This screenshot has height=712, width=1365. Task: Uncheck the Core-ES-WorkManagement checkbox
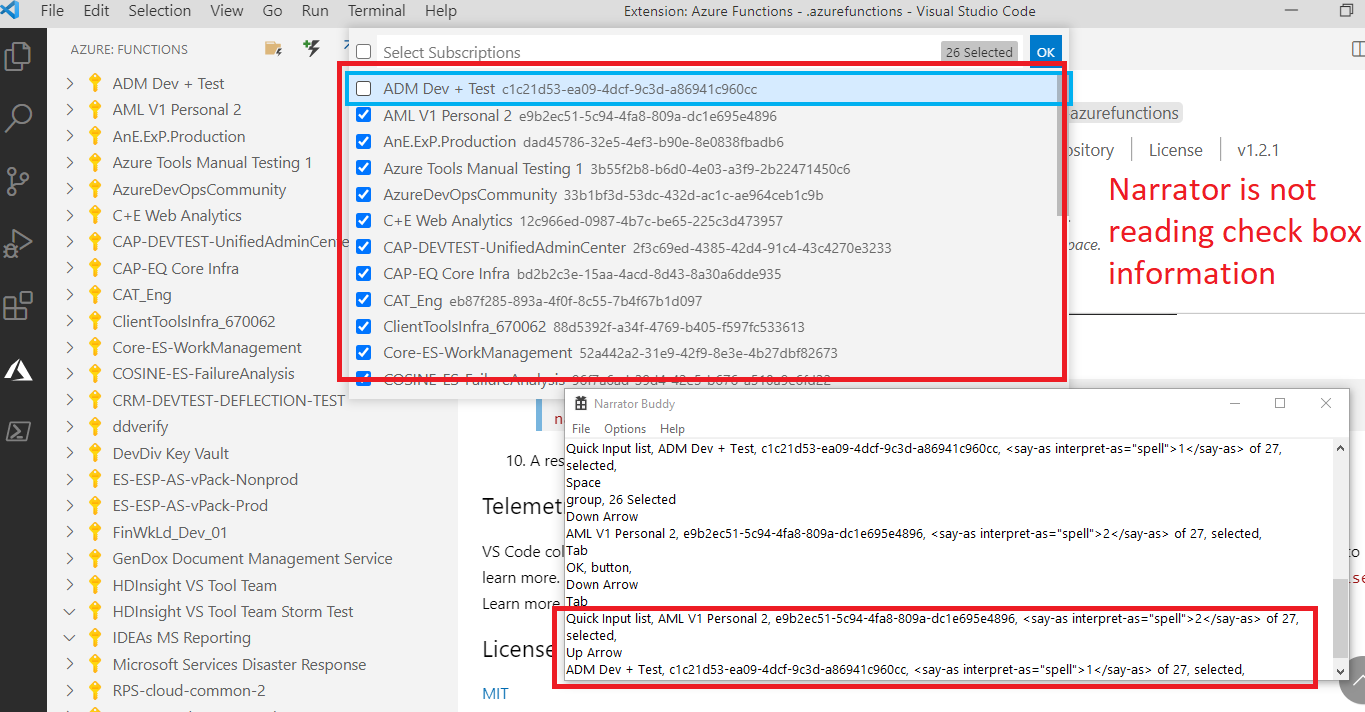pos(364,352)
